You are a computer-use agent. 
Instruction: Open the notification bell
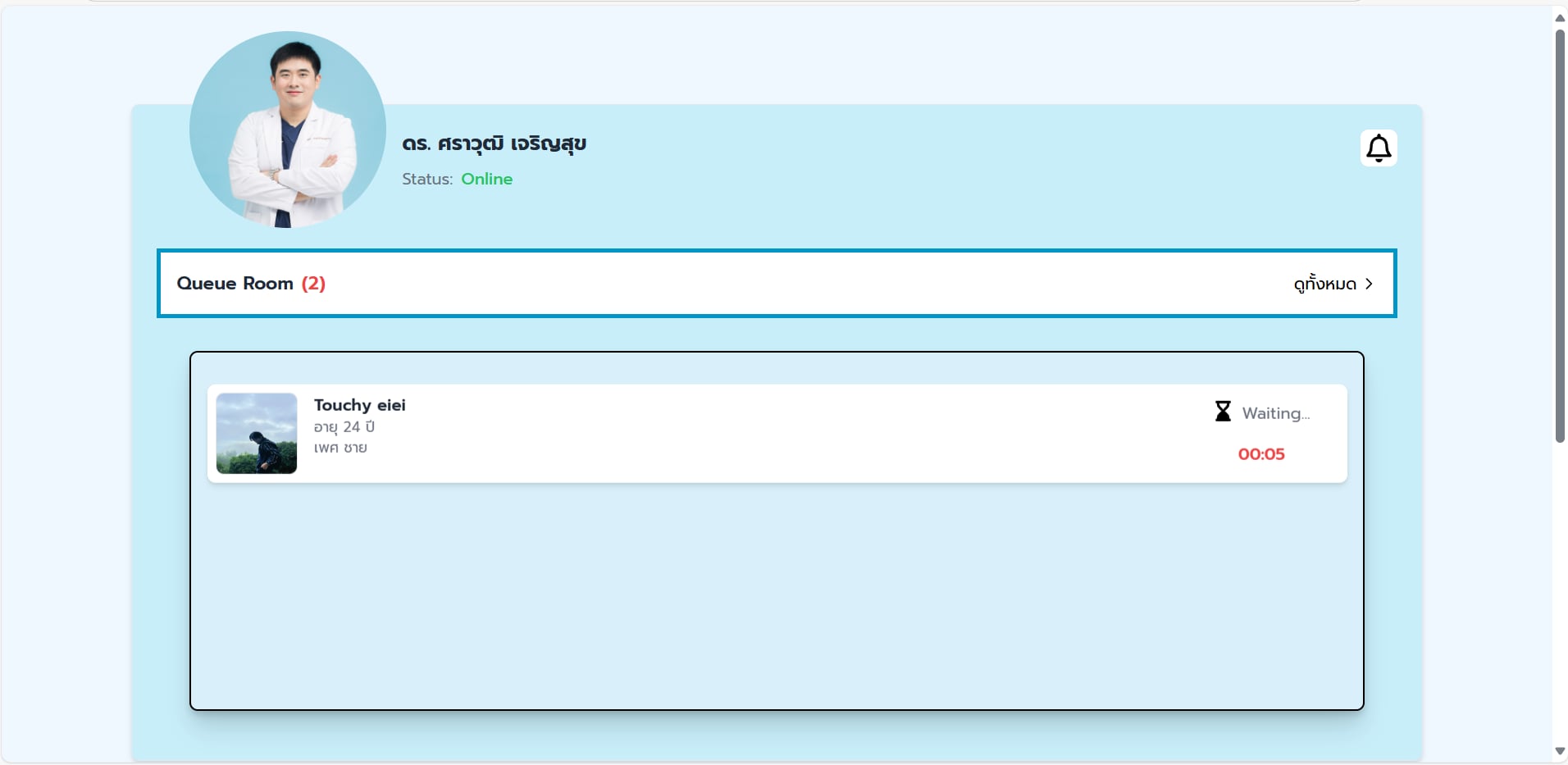pos(1379,148)
